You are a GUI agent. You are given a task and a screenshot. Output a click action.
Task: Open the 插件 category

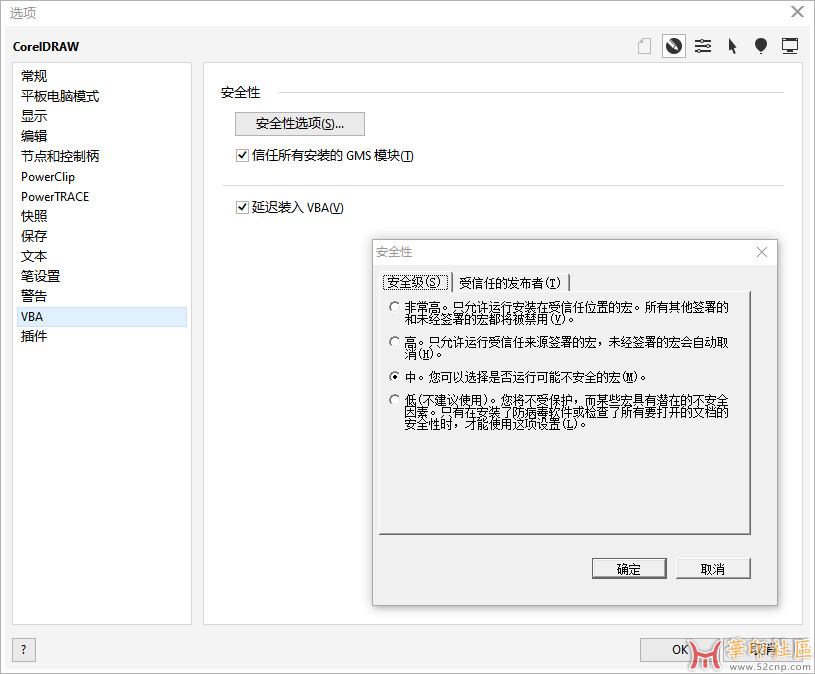point(102,336)
